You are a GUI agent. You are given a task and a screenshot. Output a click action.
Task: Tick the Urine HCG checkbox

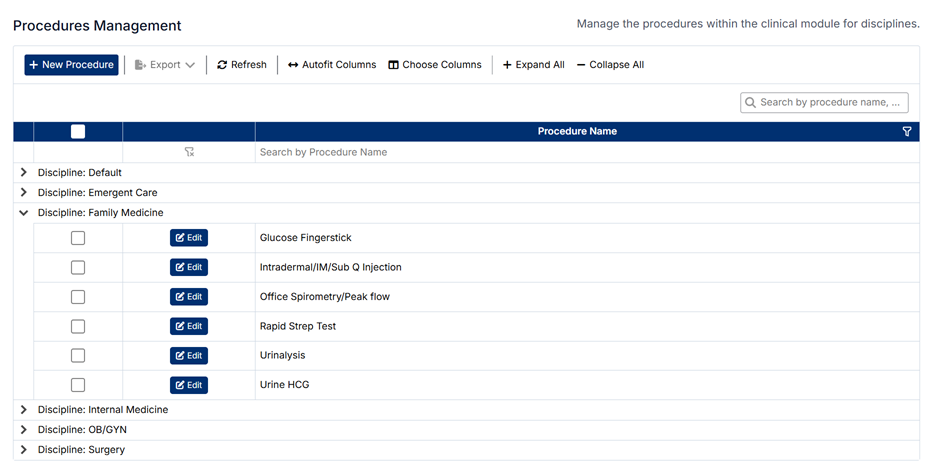78,385
